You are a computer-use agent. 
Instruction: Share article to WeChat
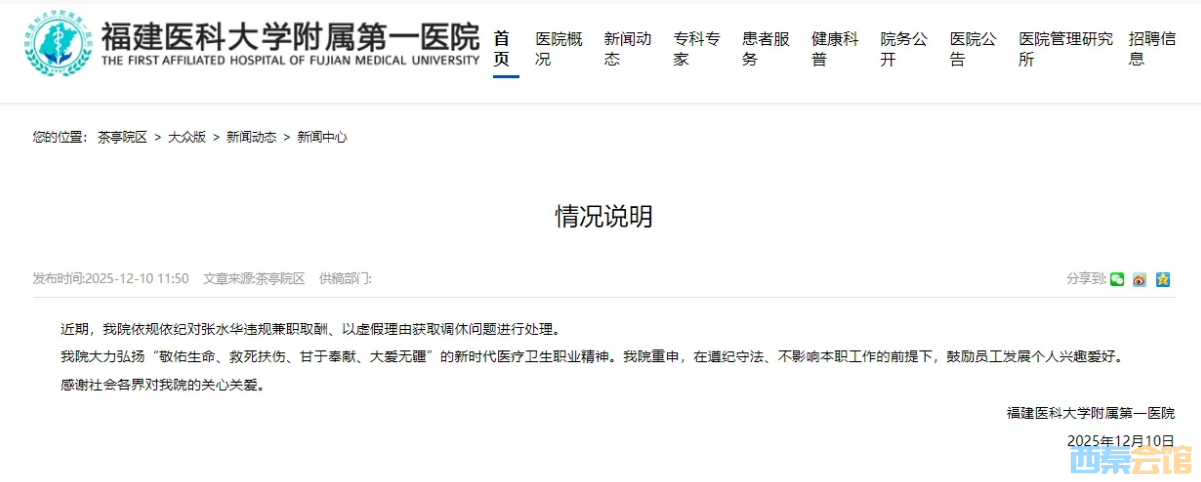pyautogui.click(x=1117, y=279)
